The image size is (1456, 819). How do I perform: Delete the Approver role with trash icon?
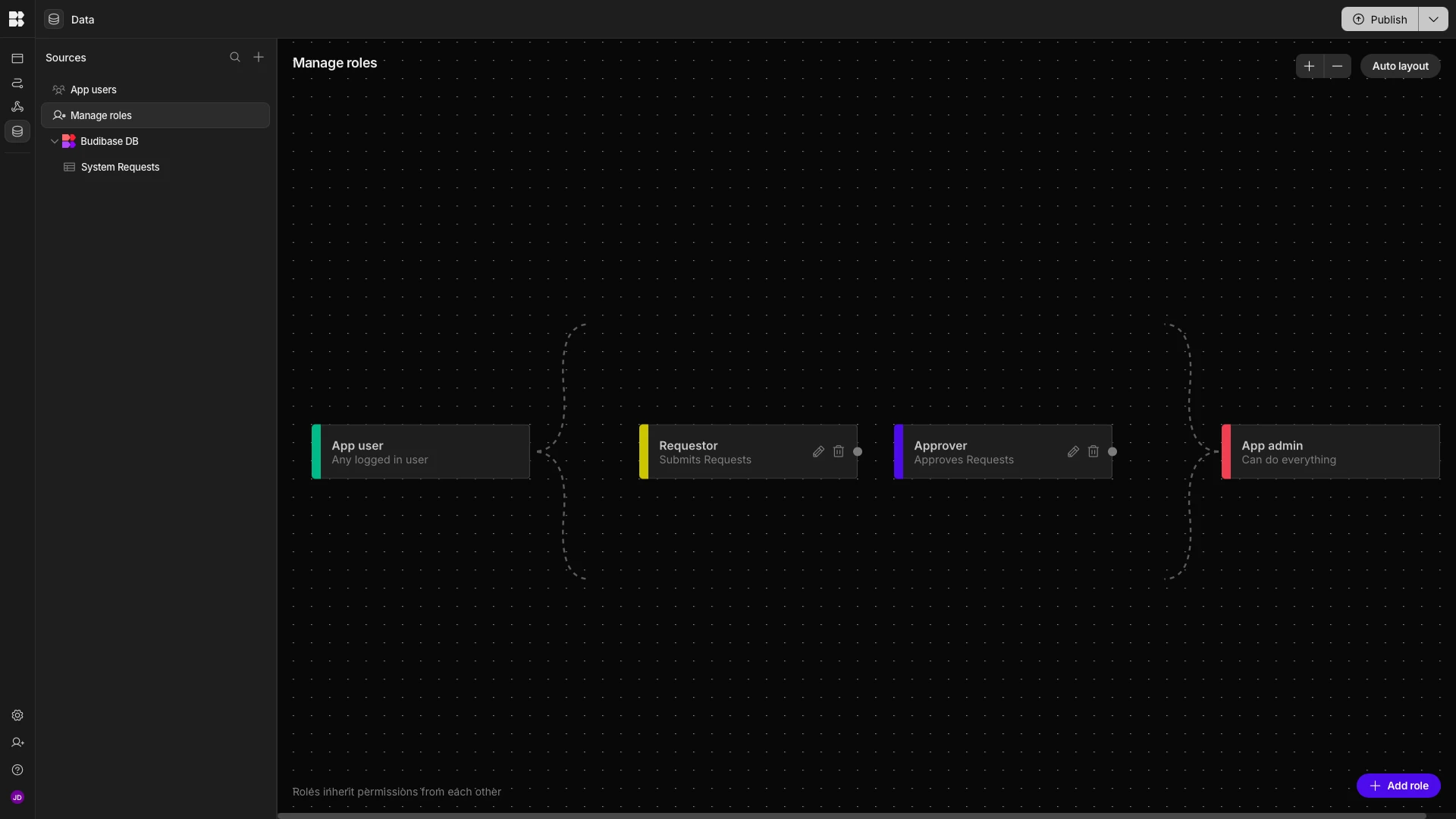1094,452
